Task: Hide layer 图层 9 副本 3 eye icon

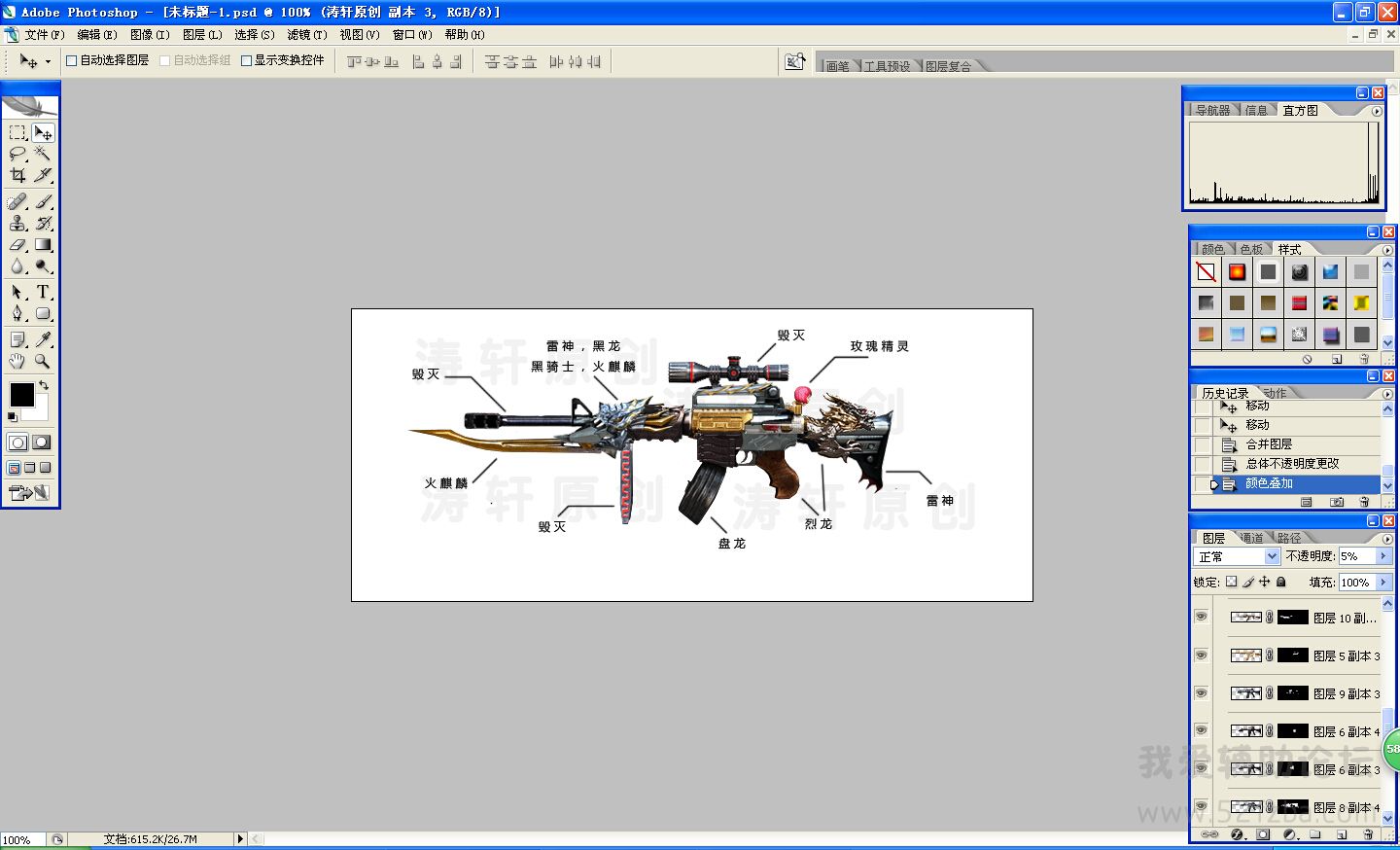Action: click(x=1202, y=693)
